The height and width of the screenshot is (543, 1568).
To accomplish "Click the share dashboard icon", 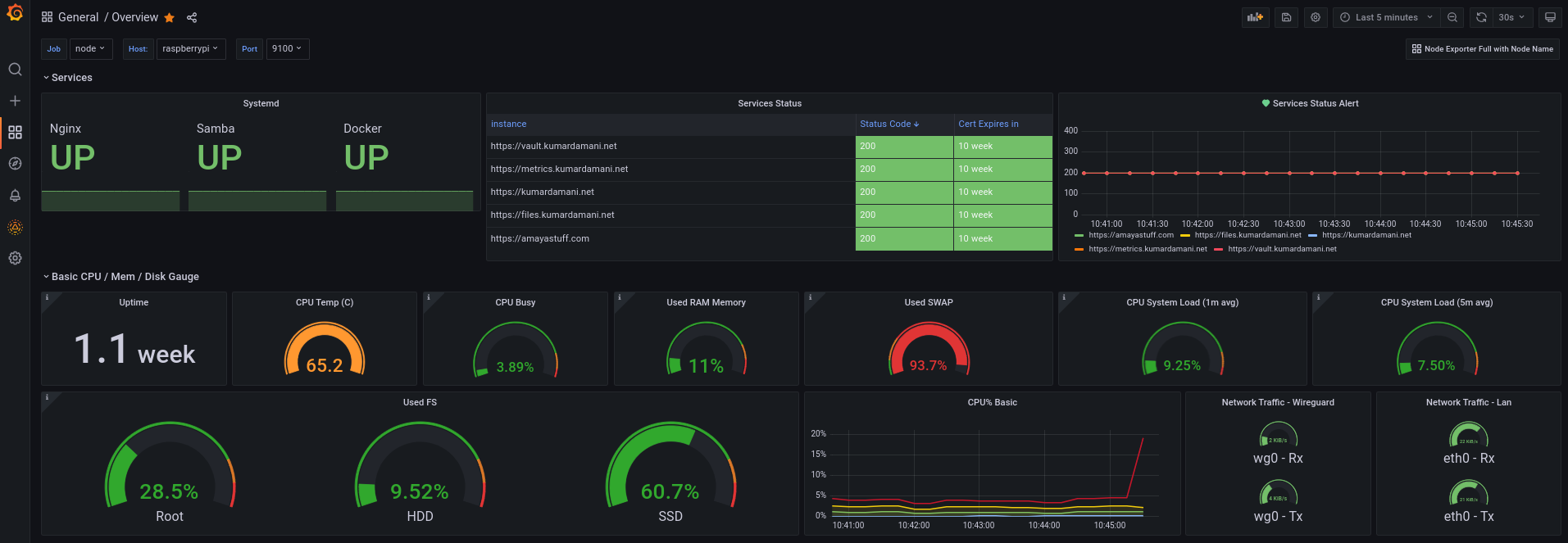I will click(192, 17).
